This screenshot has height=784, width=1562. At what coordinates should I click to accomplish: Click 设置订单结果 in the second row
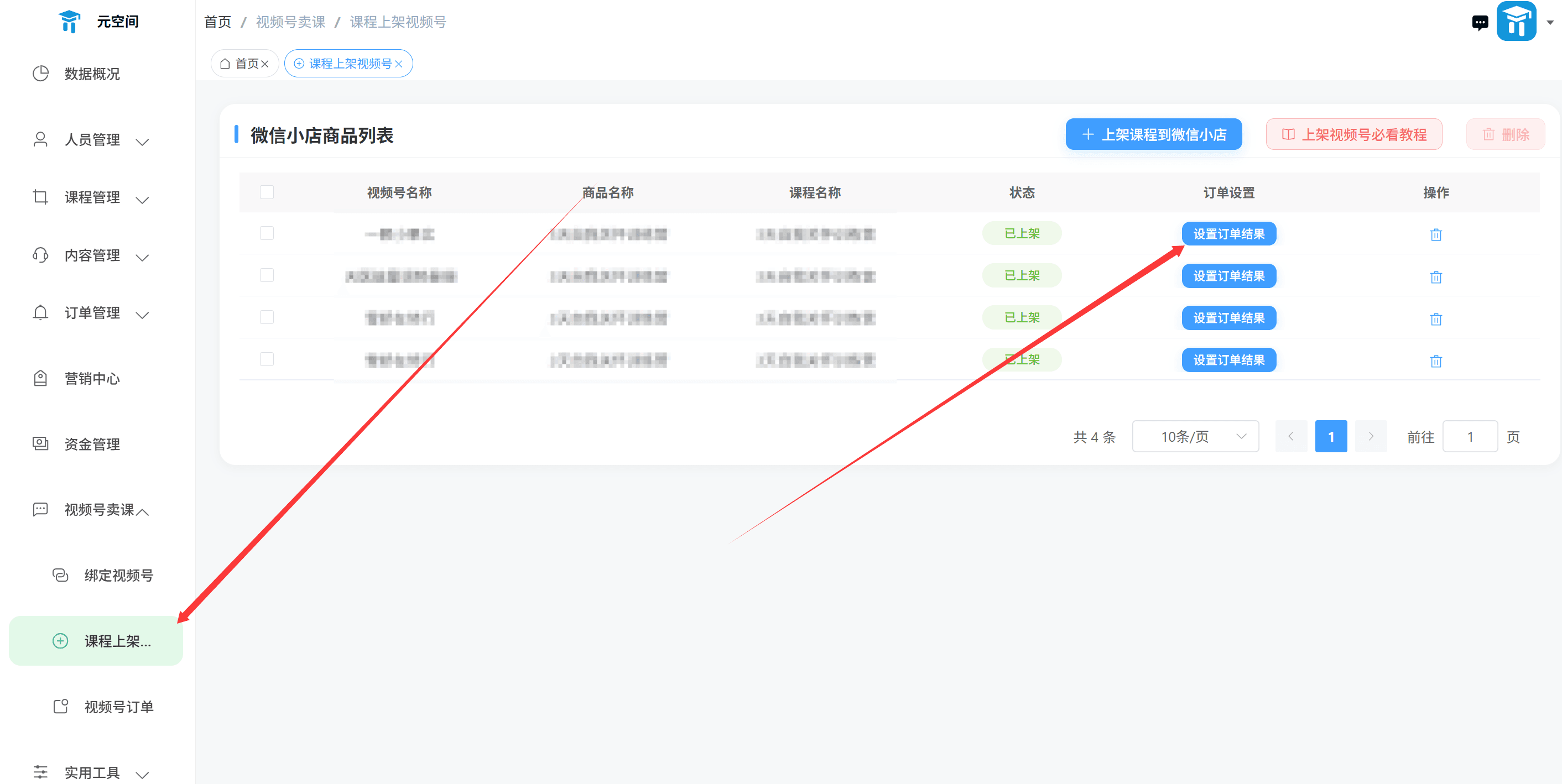pos(1228,276)
